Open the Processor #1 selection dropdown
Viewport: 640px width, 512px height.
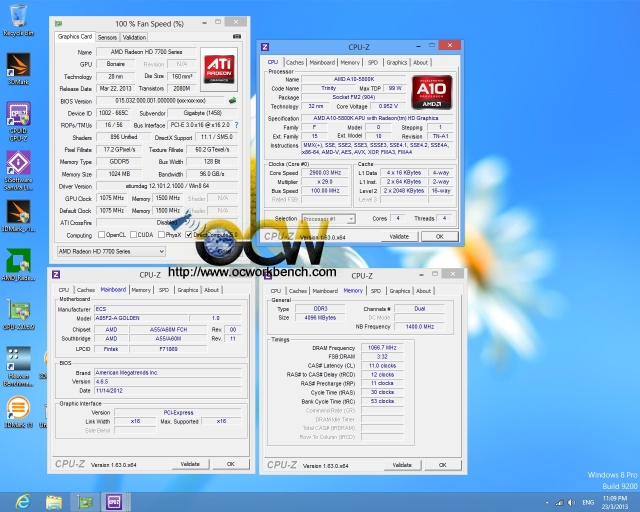(x=328, y=219)
